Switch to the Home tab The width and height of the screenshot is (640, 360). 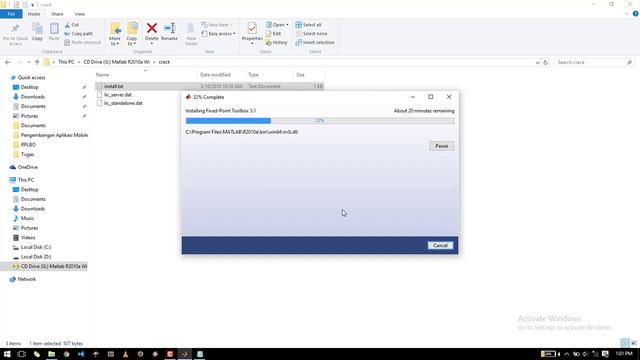34,14
